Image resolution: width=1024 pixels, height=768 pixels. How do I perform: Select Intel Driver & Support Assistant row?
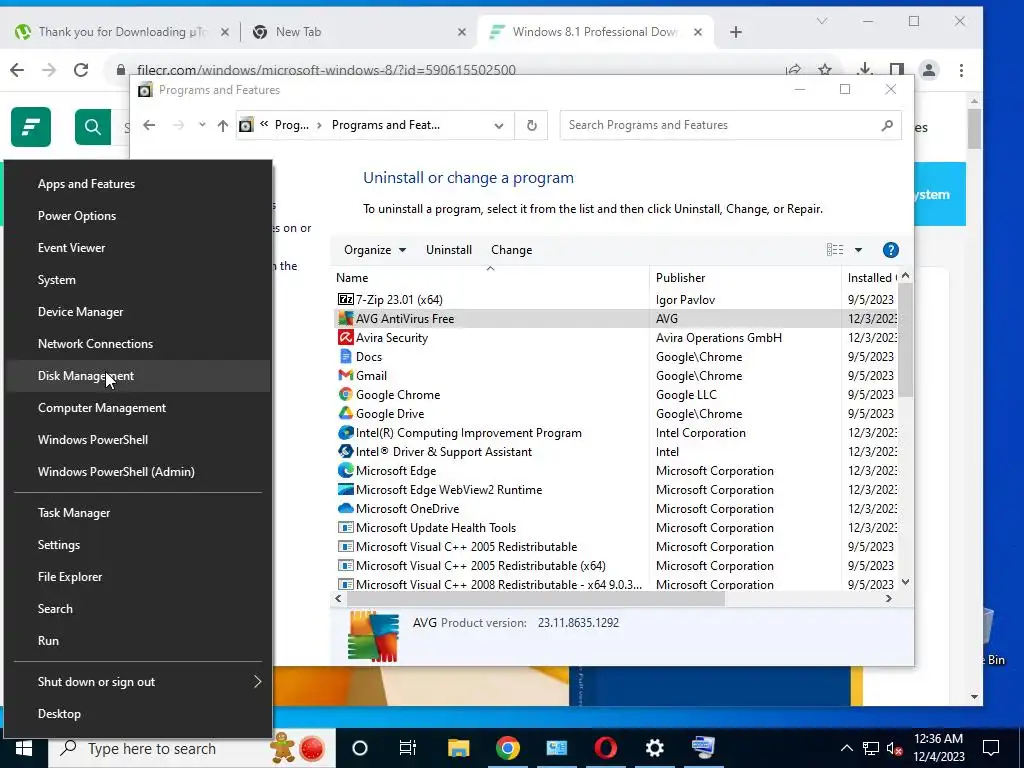pos(615,451)
